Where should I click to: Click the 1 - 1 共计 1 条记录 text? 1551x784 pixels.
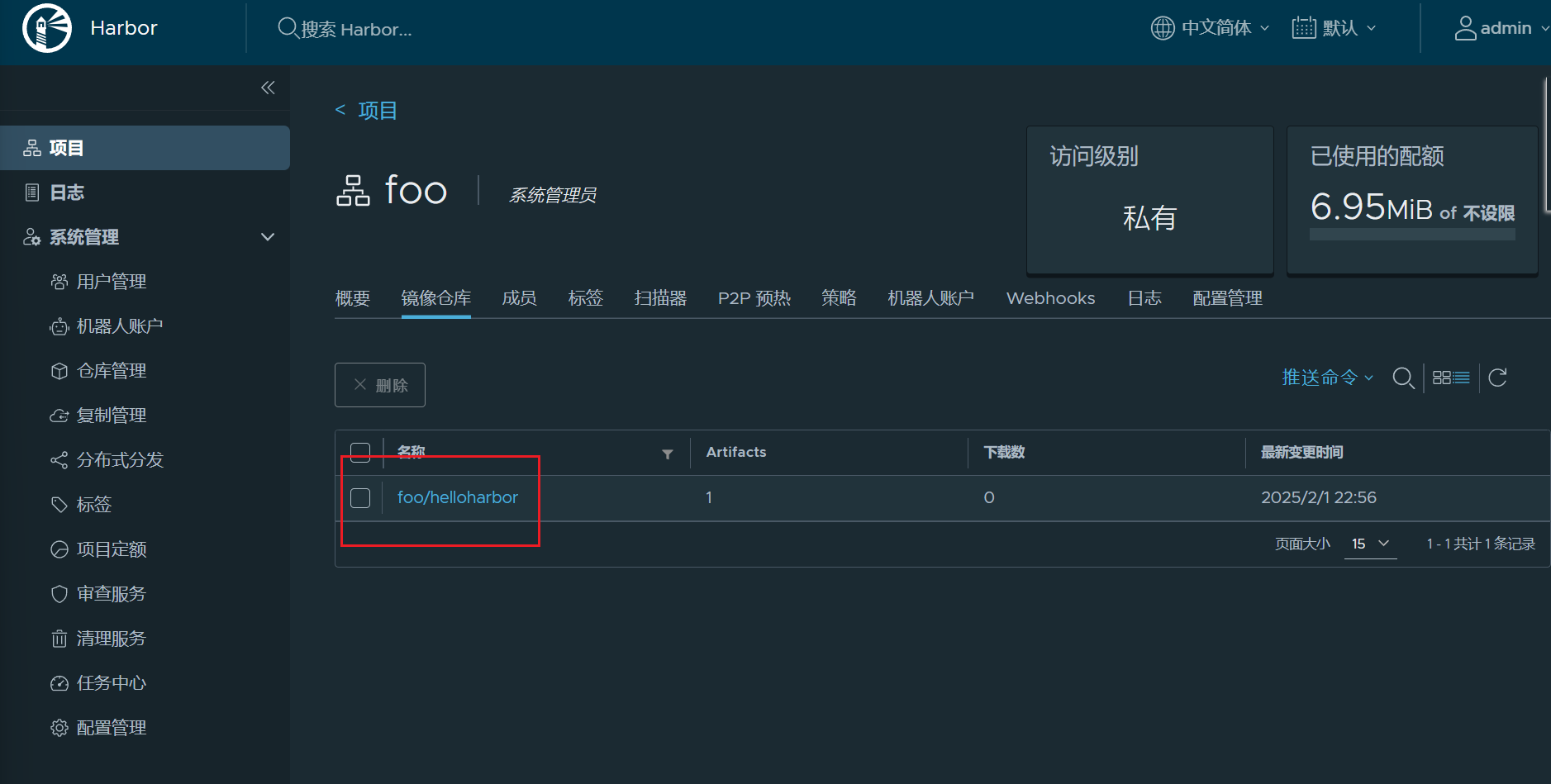click(x=1481, y=544)
